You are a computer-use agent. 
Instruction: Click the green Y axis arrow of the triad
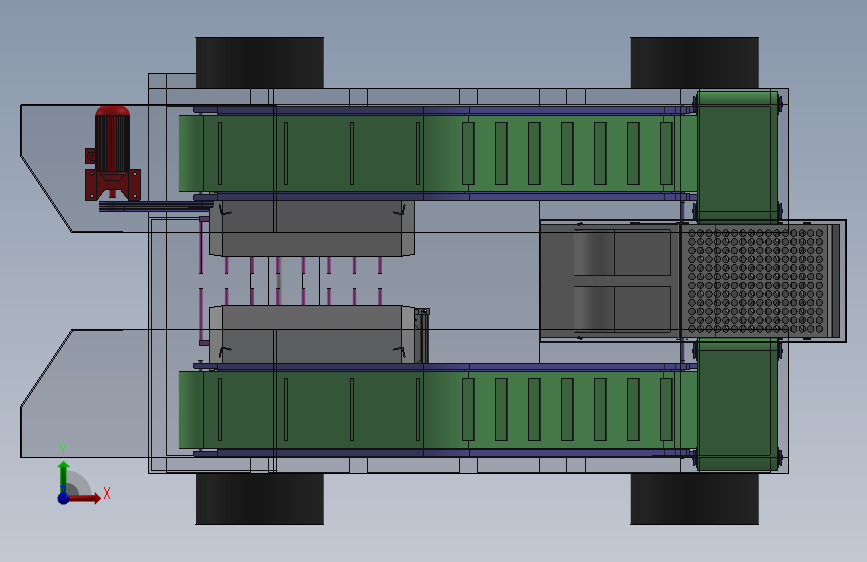click(64, 477)
